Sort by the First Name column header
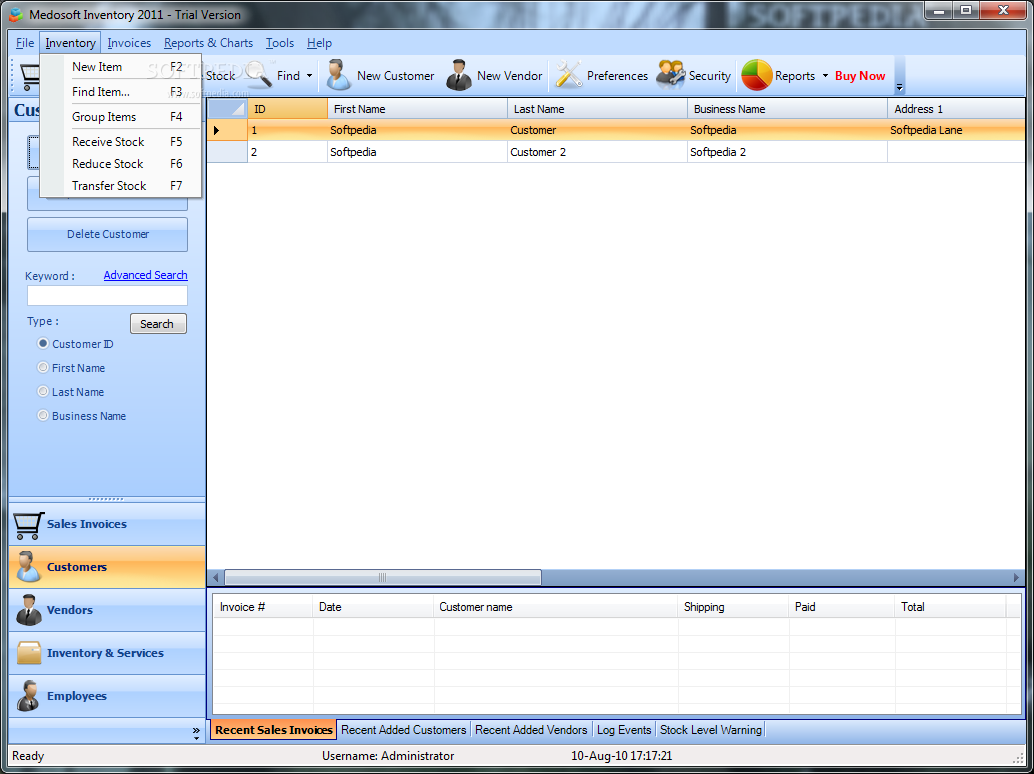 [x=417, y=109]
